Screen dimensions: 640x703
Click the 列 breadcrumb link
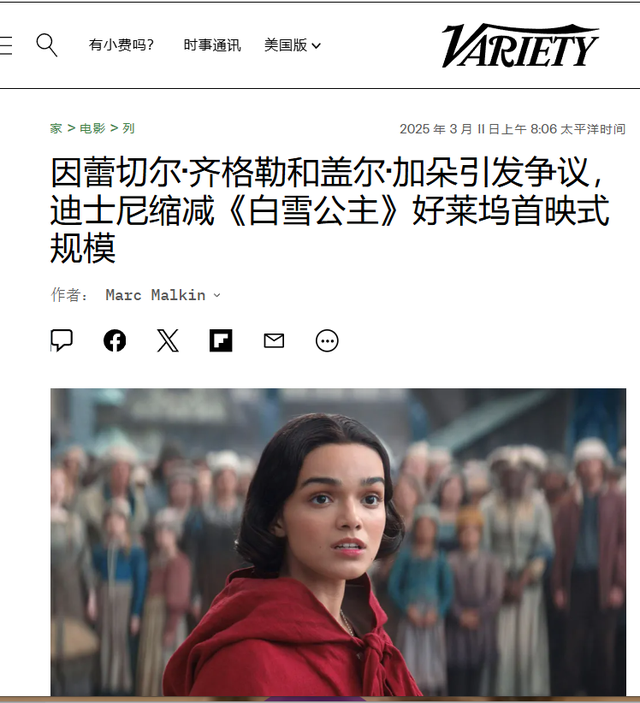[128, 129]
